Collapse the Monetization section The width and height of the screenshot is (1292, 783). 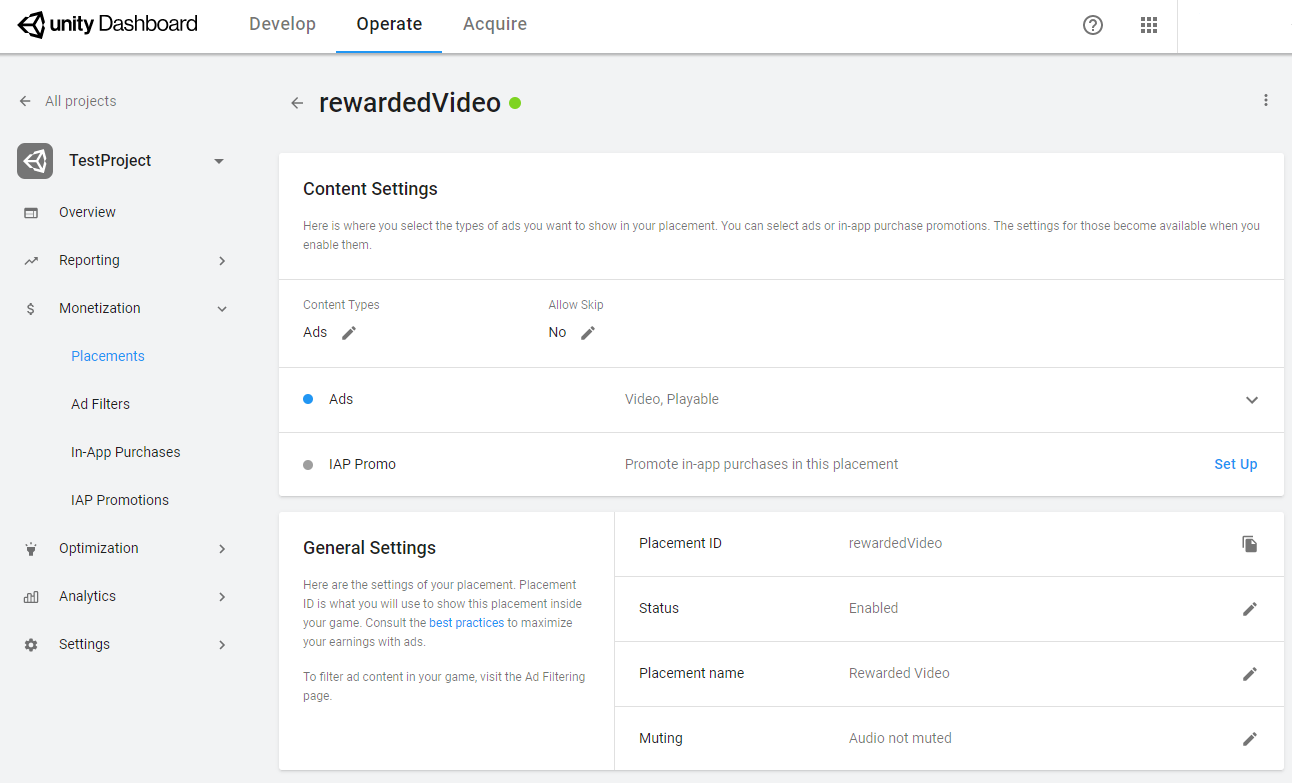[222, 309]
